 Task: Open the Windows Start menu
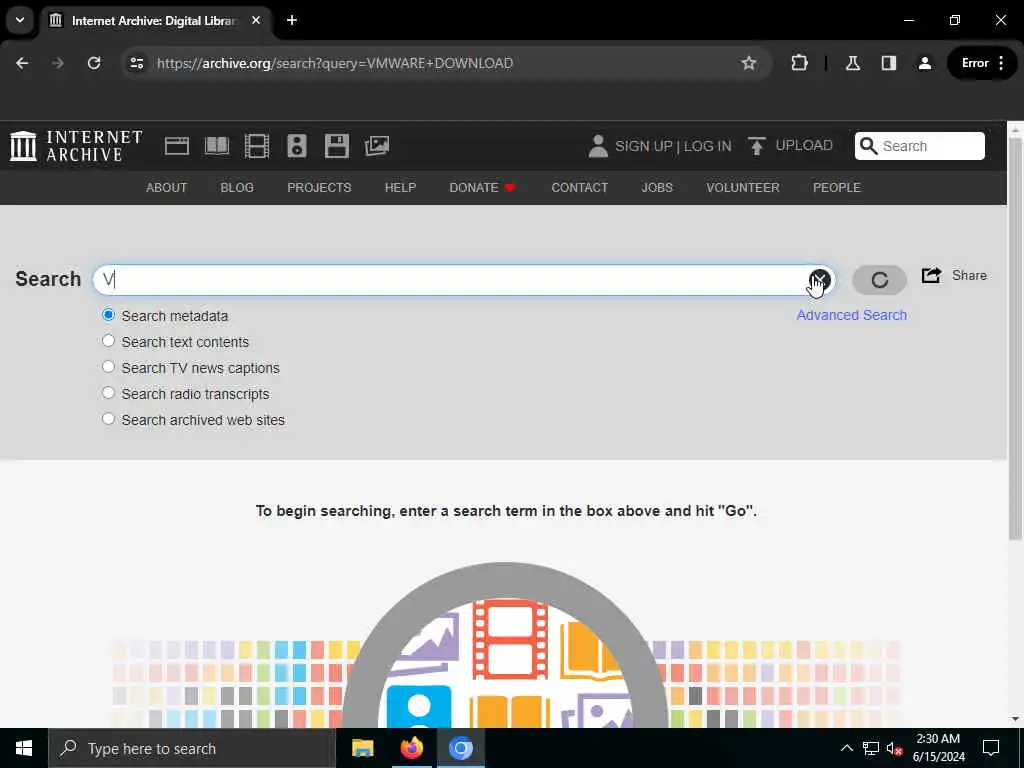pyautogui.click(x=24, y=748)
